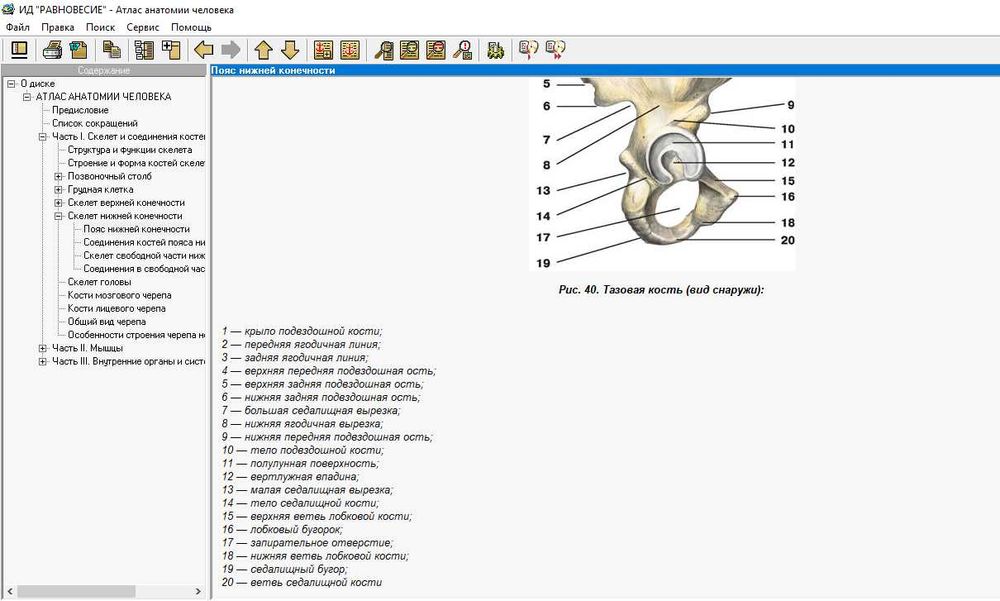Collapse 'Скелет нижней конечности' node

tap(59, 216)
